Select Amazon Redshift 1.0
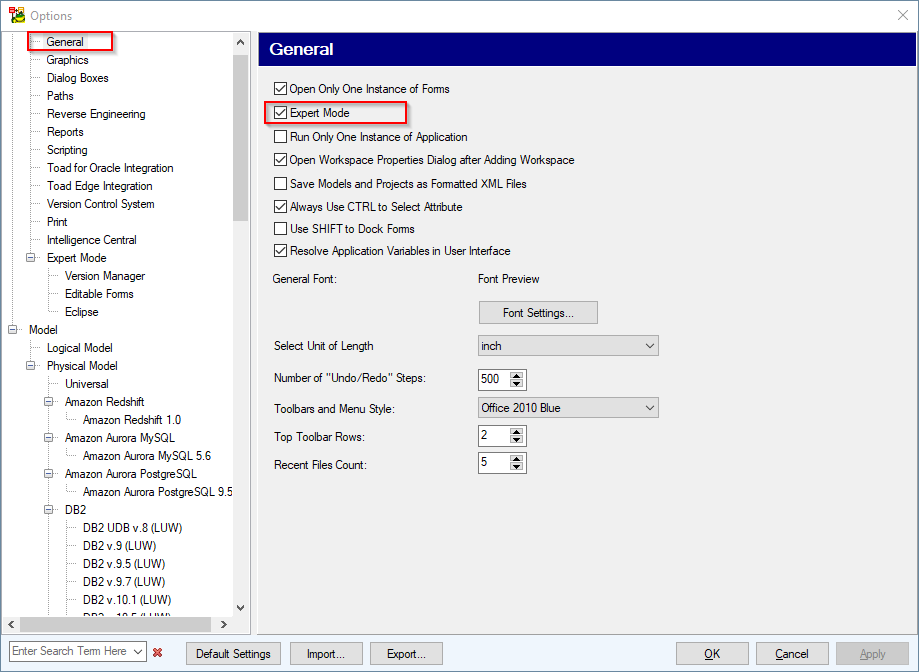 tap(132, 419)
